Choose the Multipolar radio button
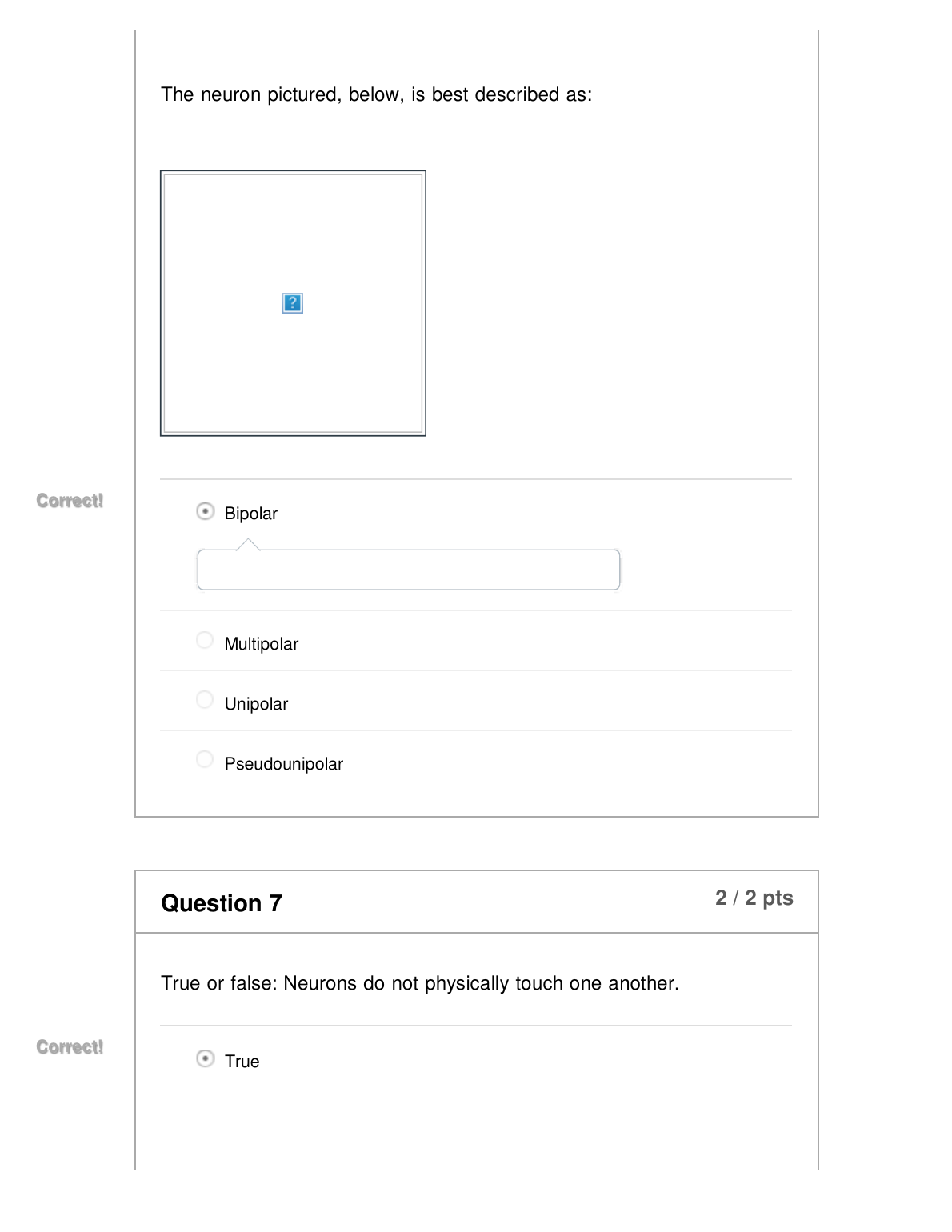The width and height of the screenshot is (952, 1232). tap(205, 641)
